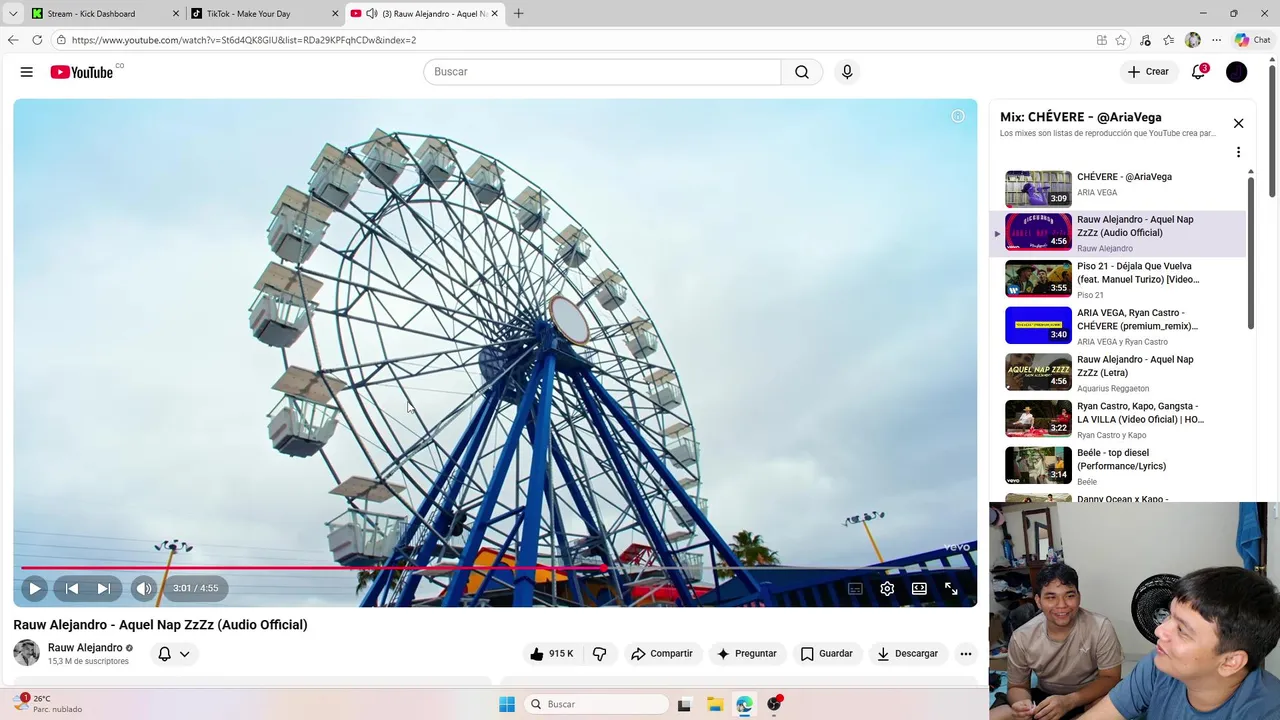Open Task View taskbar icon
The height and width of the screenshot is (720, 1280).
(x=684, y=704)
